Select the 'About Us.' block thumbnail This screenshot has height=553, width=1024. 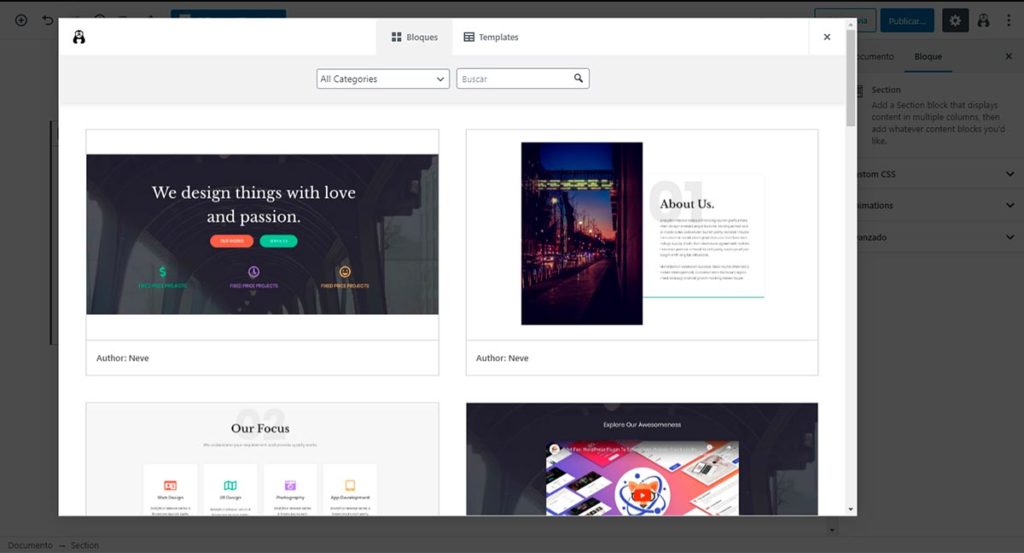click(642, 234)
